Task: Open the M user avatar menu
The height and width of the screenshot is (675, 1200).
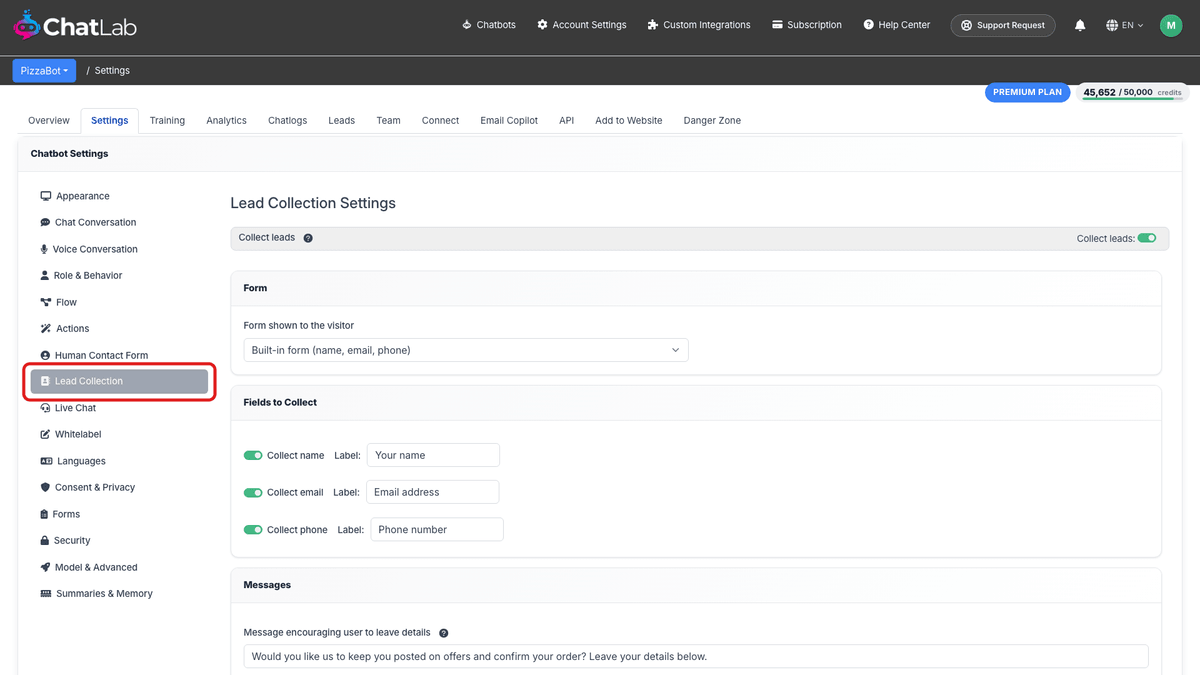Action: (1171, 25)
